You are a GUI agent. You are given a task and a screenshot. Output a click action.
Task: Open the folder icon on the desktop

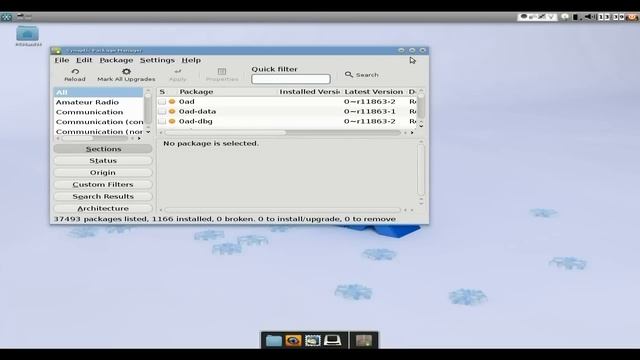pos(27,33)
